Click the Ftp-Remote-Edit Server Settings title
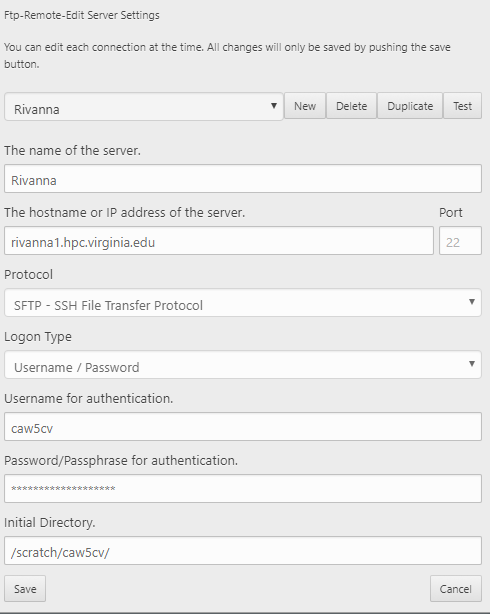 (x=82, y=15)
